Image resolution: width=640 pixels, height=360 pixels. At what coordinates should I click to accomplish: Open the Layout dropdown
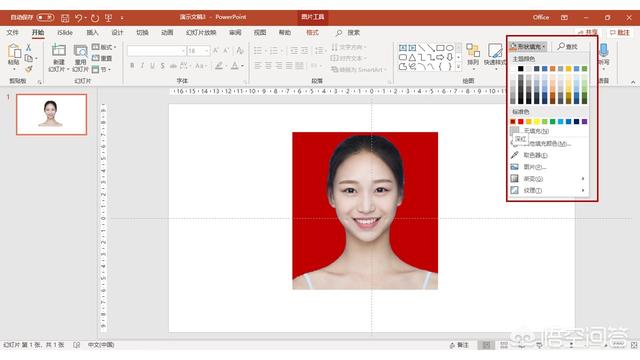coord(104,47)
